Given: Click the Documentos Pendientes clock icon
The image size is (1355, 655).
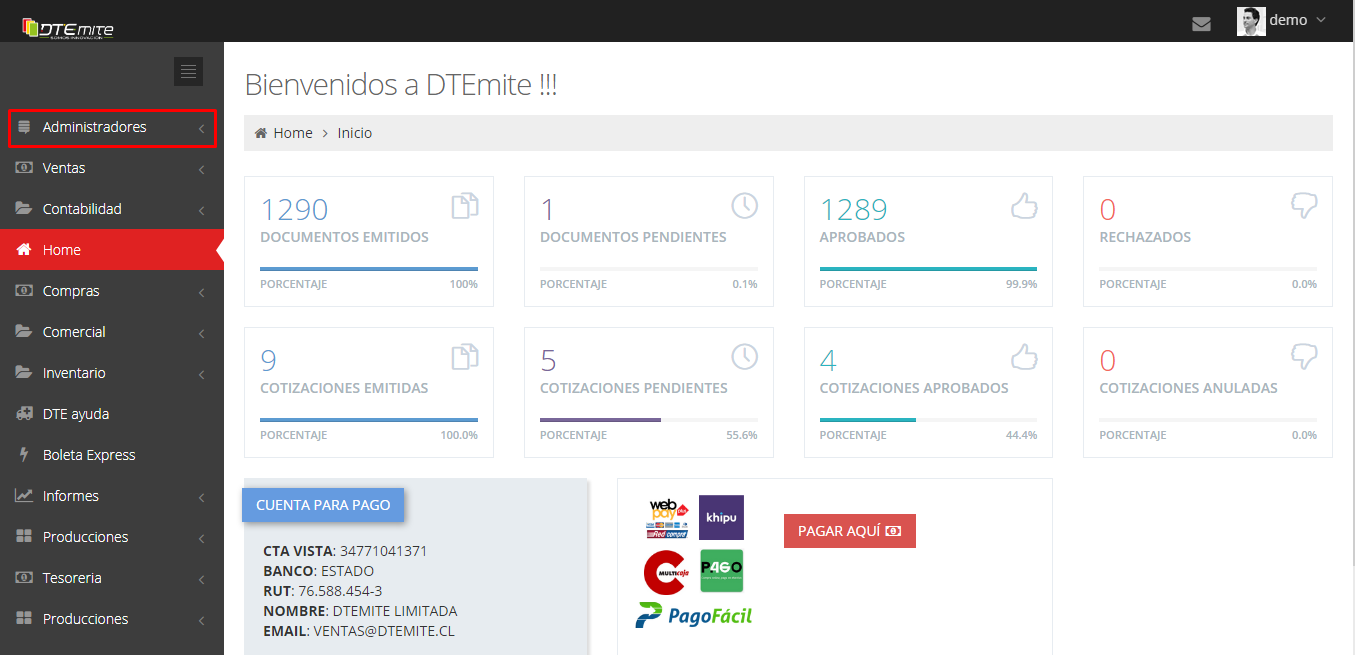Looking at the screenshot, I should pos(745,205).
